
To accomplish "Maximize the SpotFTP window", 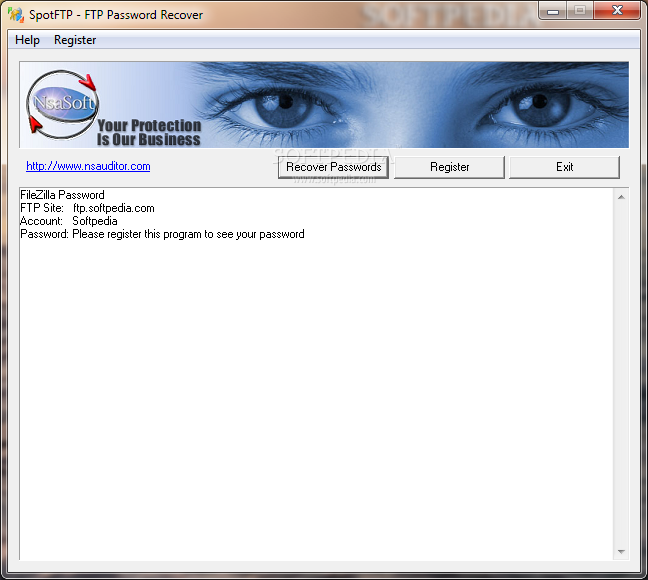I will click(x=580, y=11).
